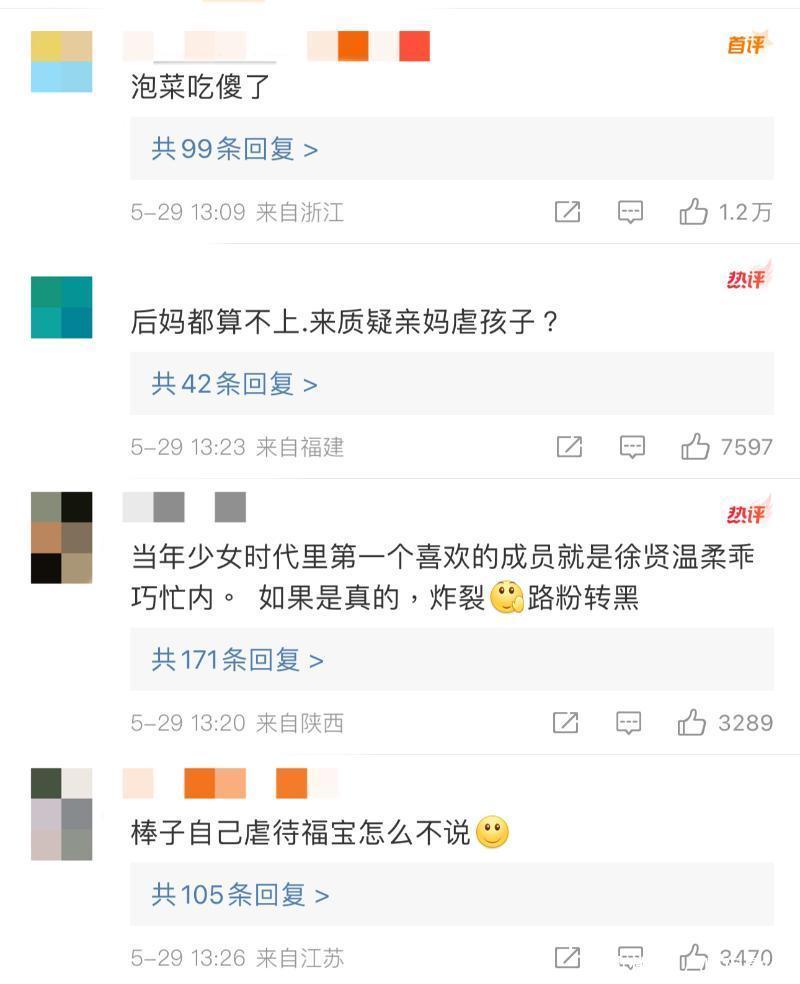Expand 共171条回复 replies
Viewport: 800px width, 984px height.
click(237, 660)
